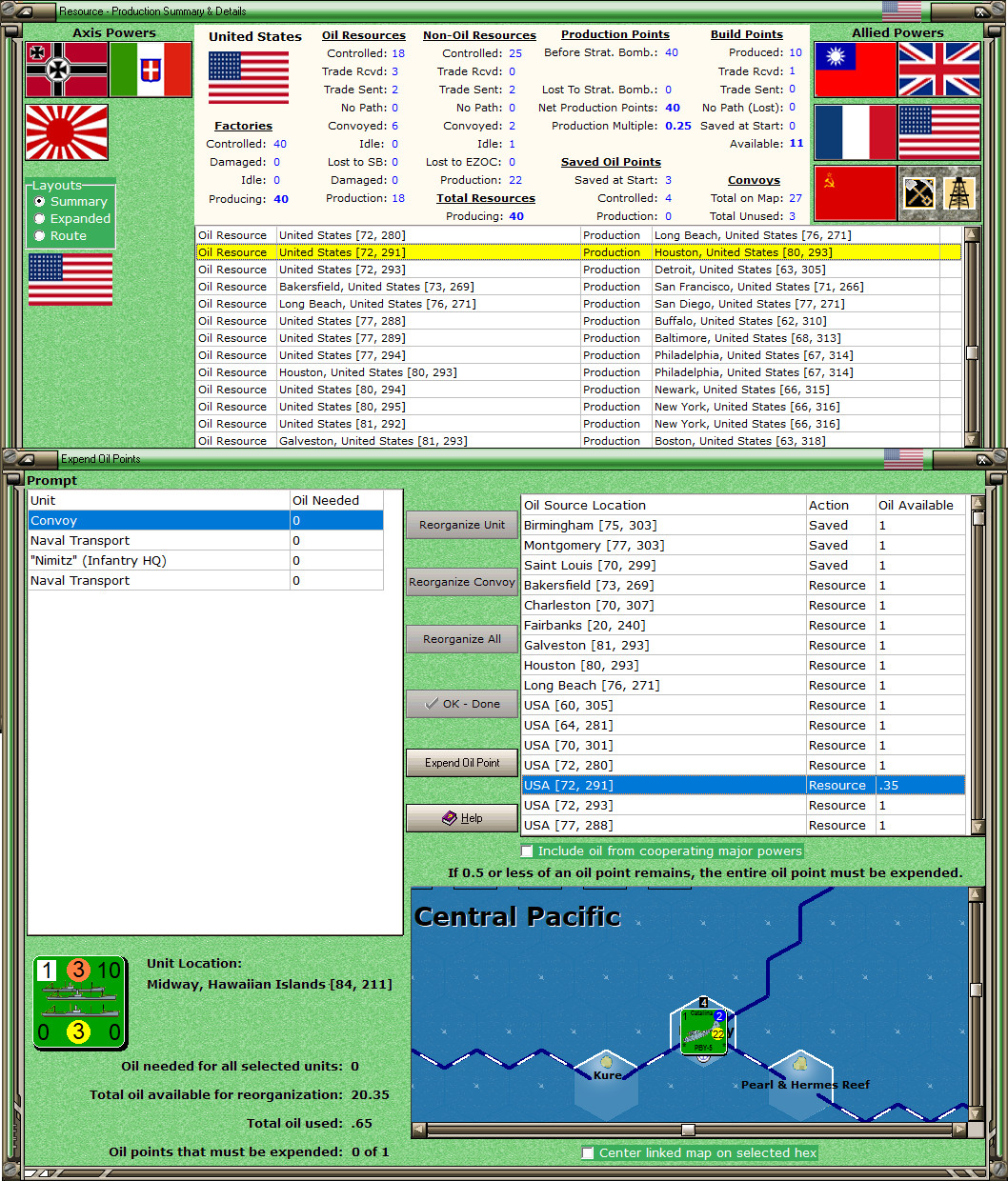Click the PBY-5 unit counter on Midway hex

coord(704,1032)
